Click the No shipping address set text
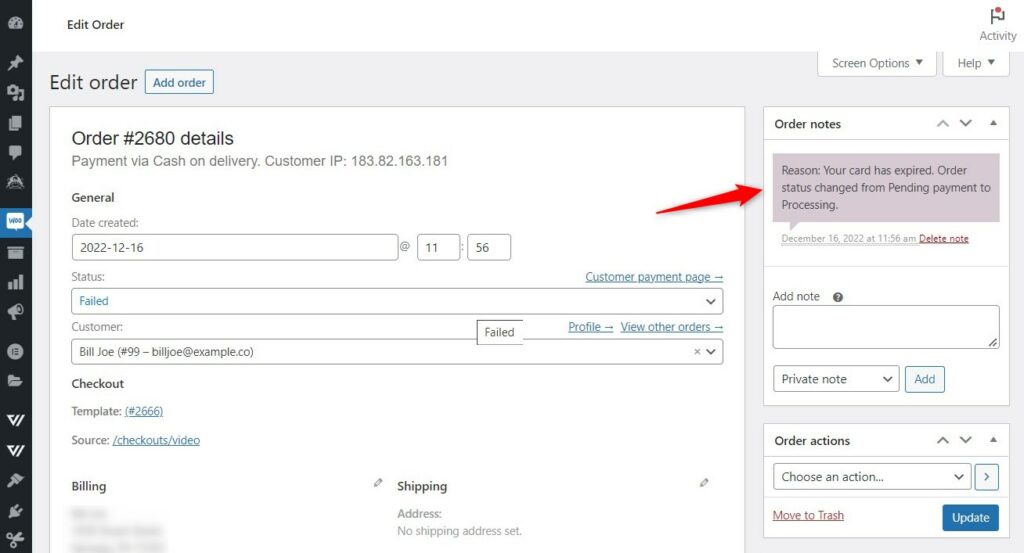The image size is (1024, 553). (459, 531)
